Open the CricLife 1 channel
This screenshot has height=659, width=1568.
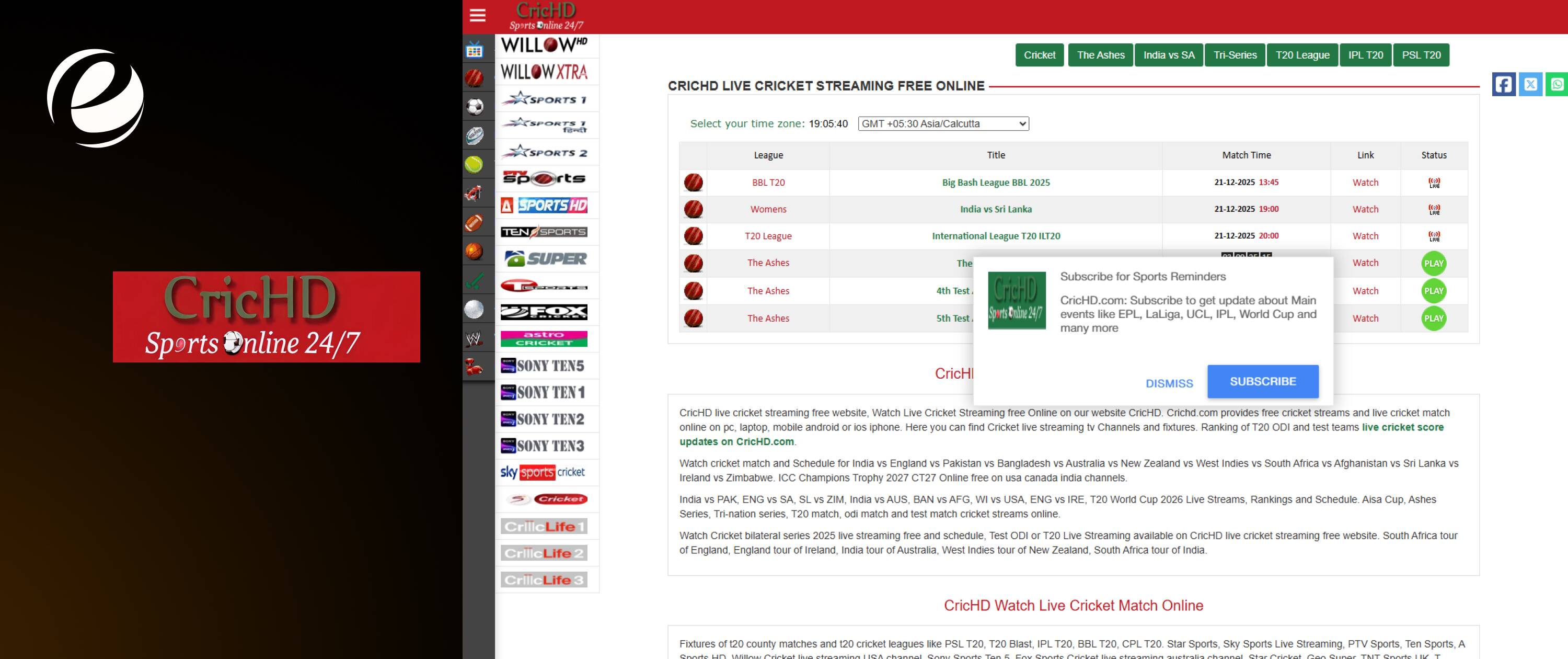544,526
